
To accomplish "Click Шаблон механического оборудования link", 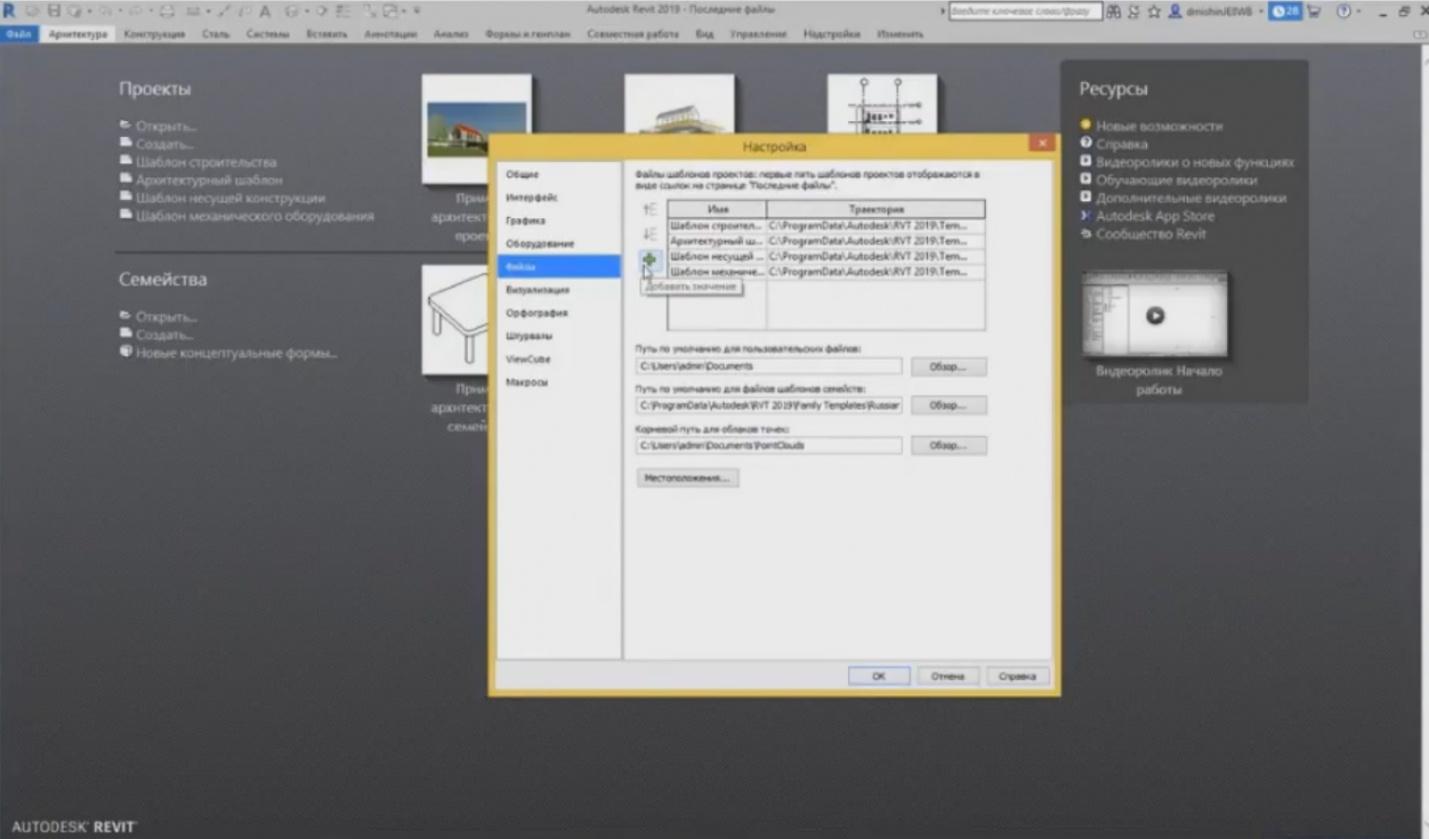I will [x=255, y=216].
